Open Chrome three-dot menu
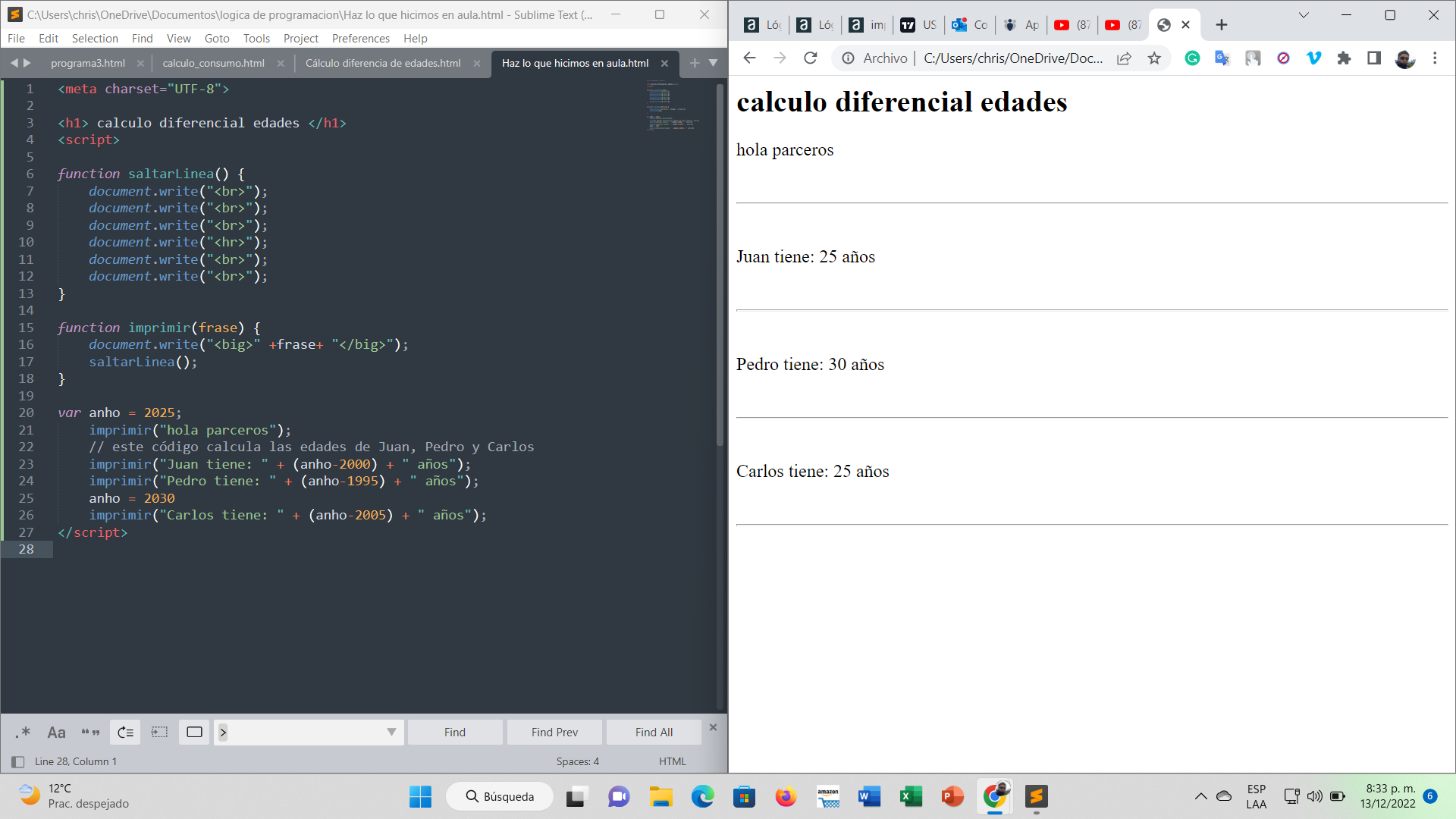 pos(1435,58)
